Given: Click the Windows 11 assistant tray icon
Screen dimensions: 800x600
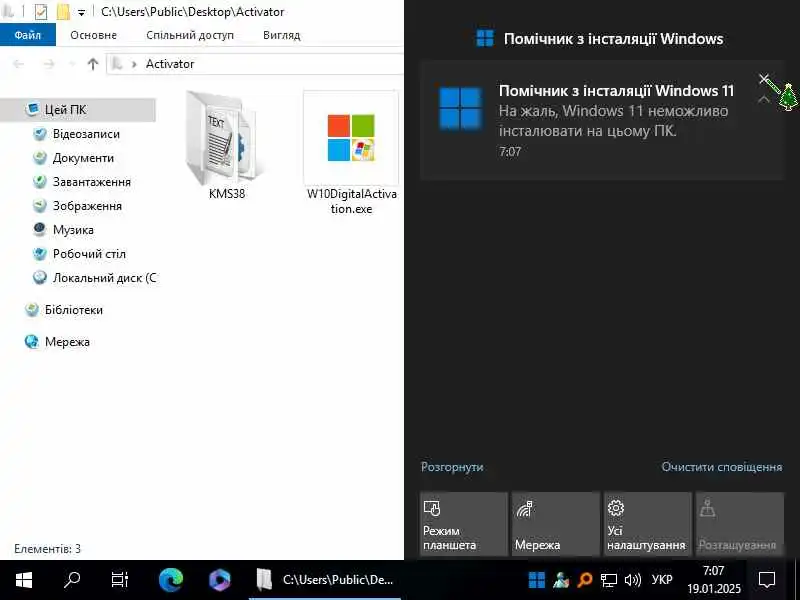Looking at the screenshot, I should pos(537,580).
